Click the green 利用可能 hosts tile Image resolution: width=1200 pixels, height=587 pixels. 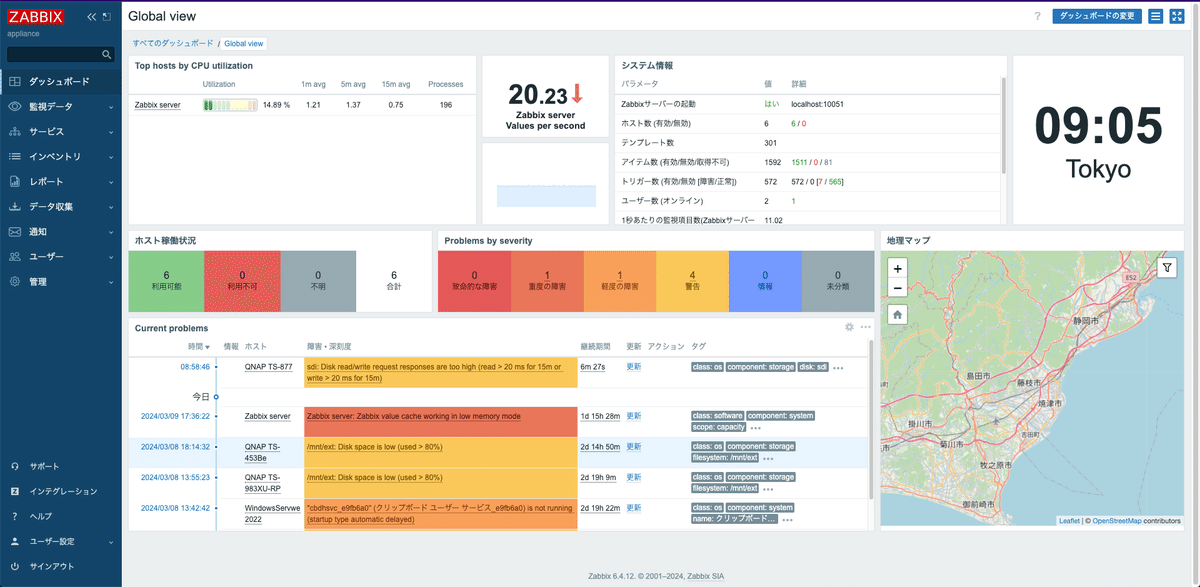pyautogui.click(x=166, y=280)
